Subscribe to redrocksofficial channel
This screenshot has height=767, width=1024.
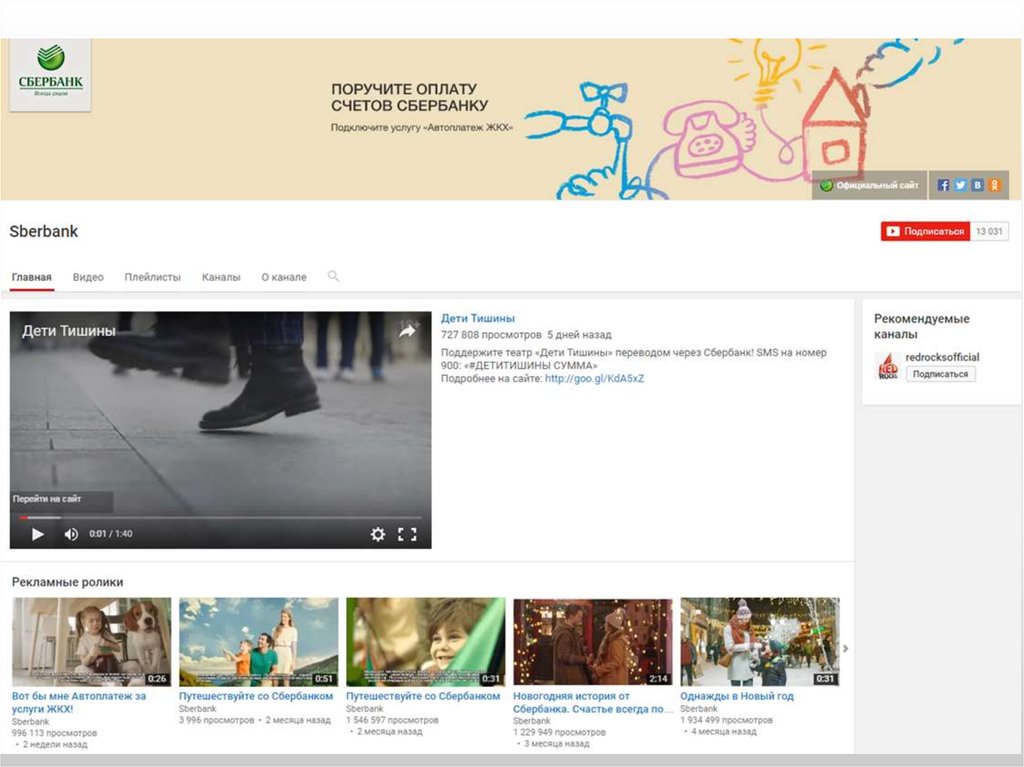pyautogui.click(x=940, y=374)
